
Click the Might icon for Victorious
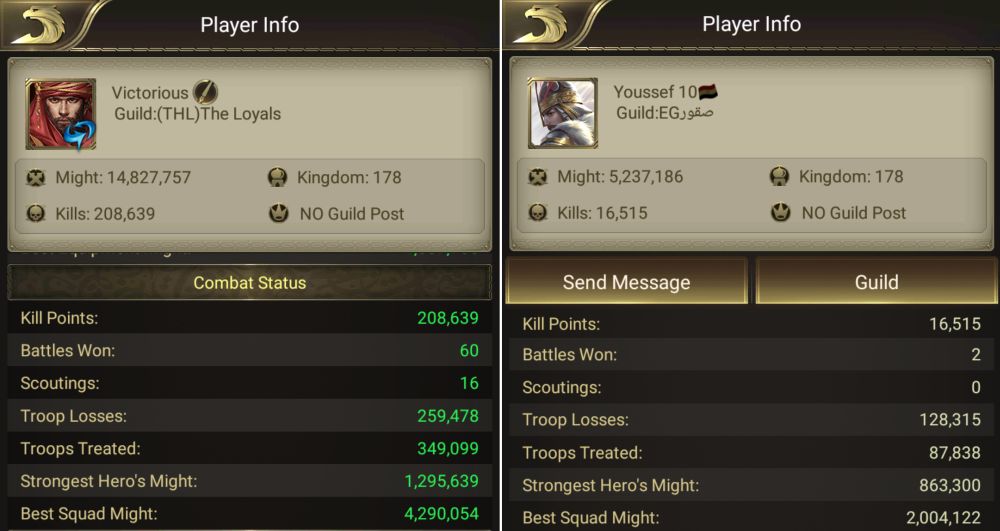[36, 178]
